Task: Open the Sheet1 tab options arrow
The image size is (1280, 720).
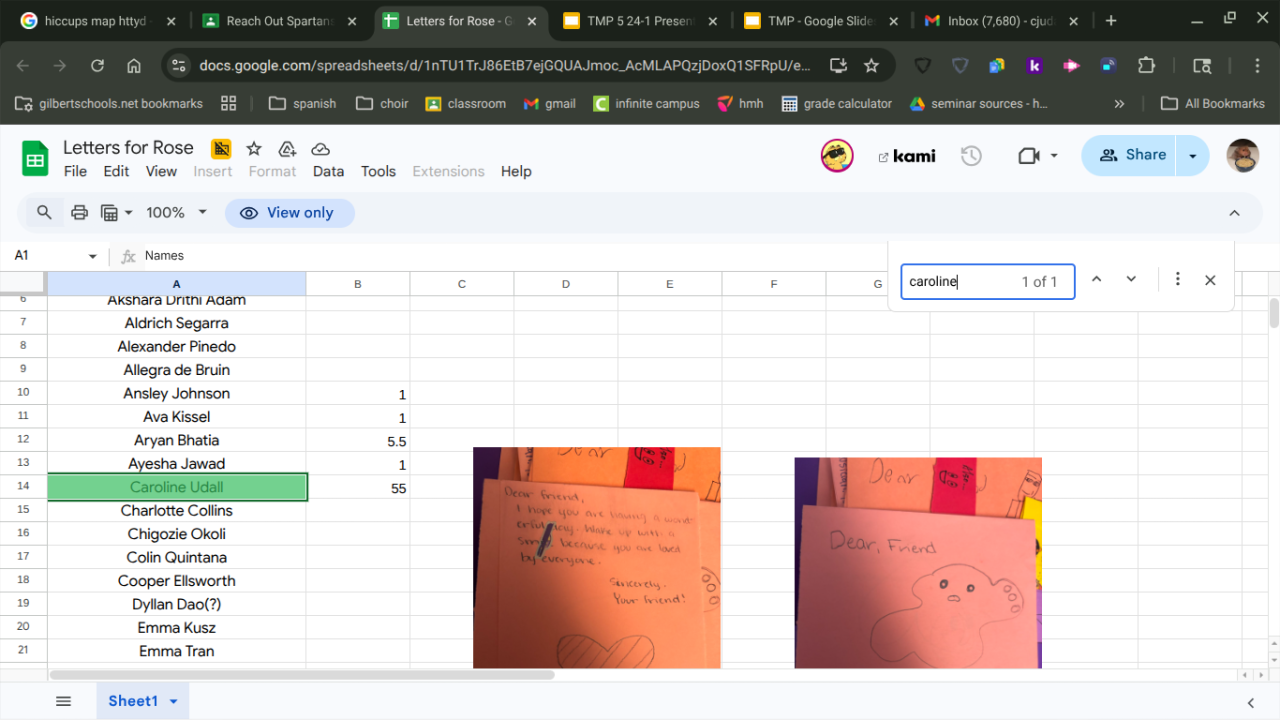Action: coord(173,701)
